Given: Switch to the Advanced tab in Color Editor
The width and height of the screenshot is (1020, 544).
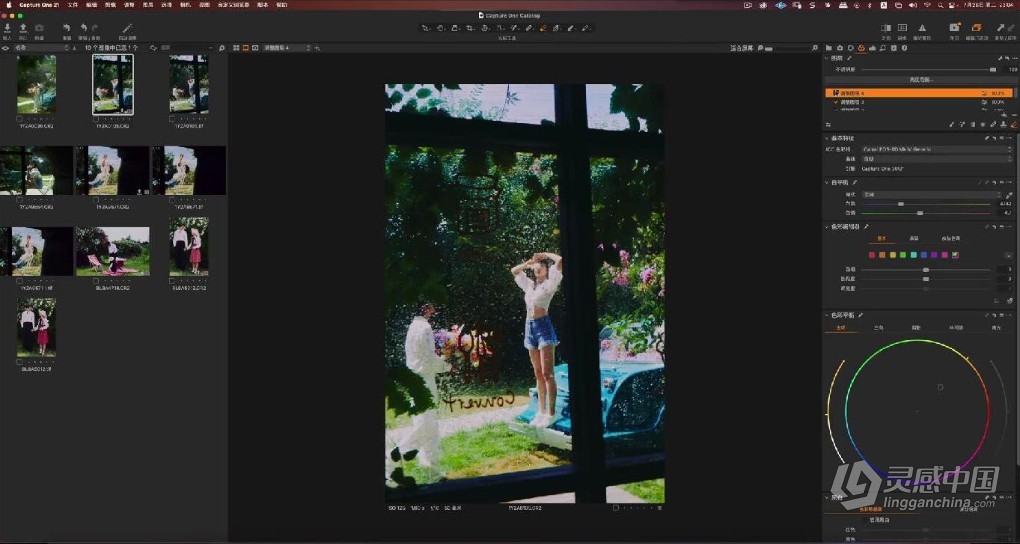Looking at the screenshot, I should [914, 239].
